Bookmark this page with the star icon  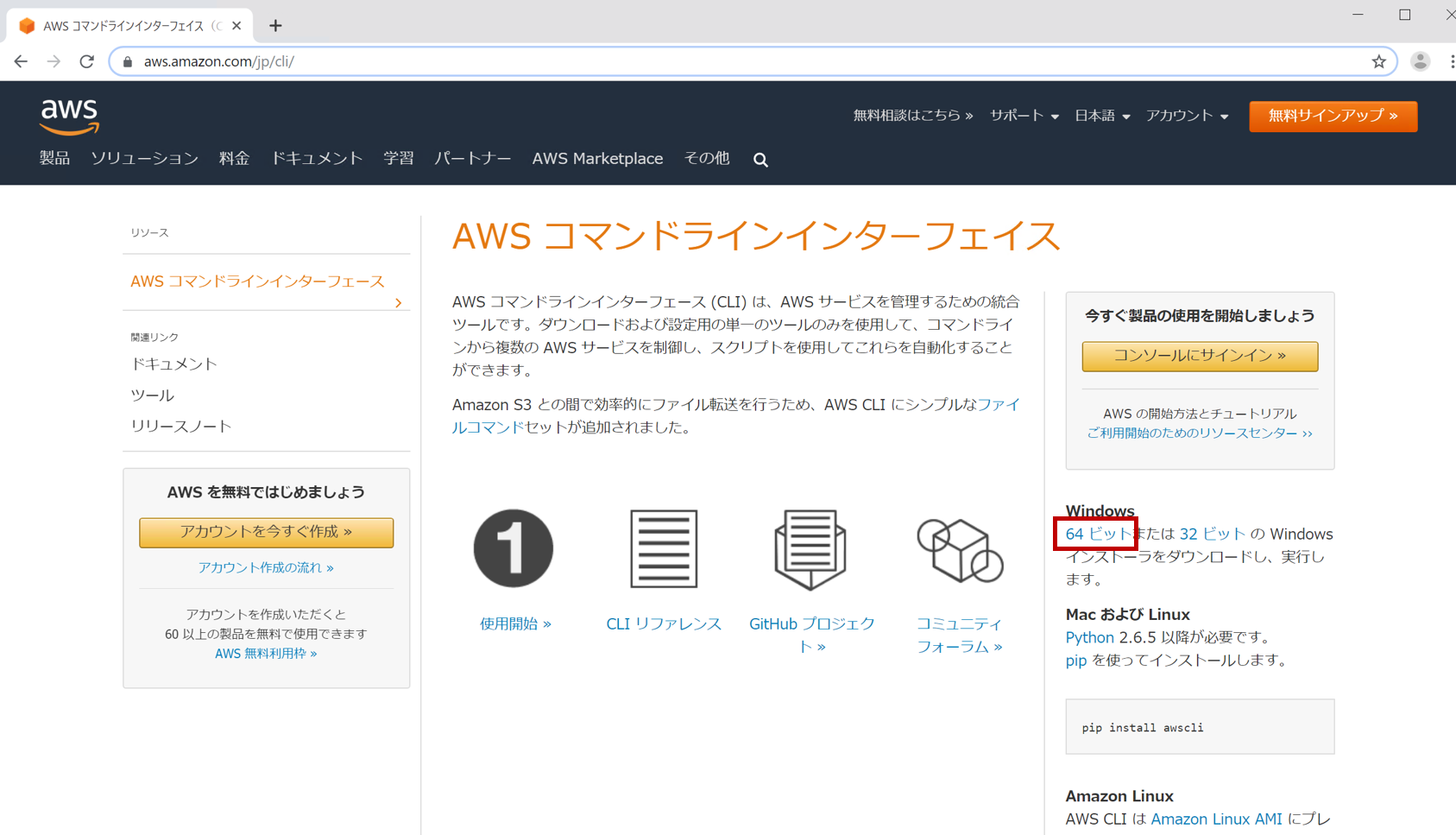tap(1378, 61)
